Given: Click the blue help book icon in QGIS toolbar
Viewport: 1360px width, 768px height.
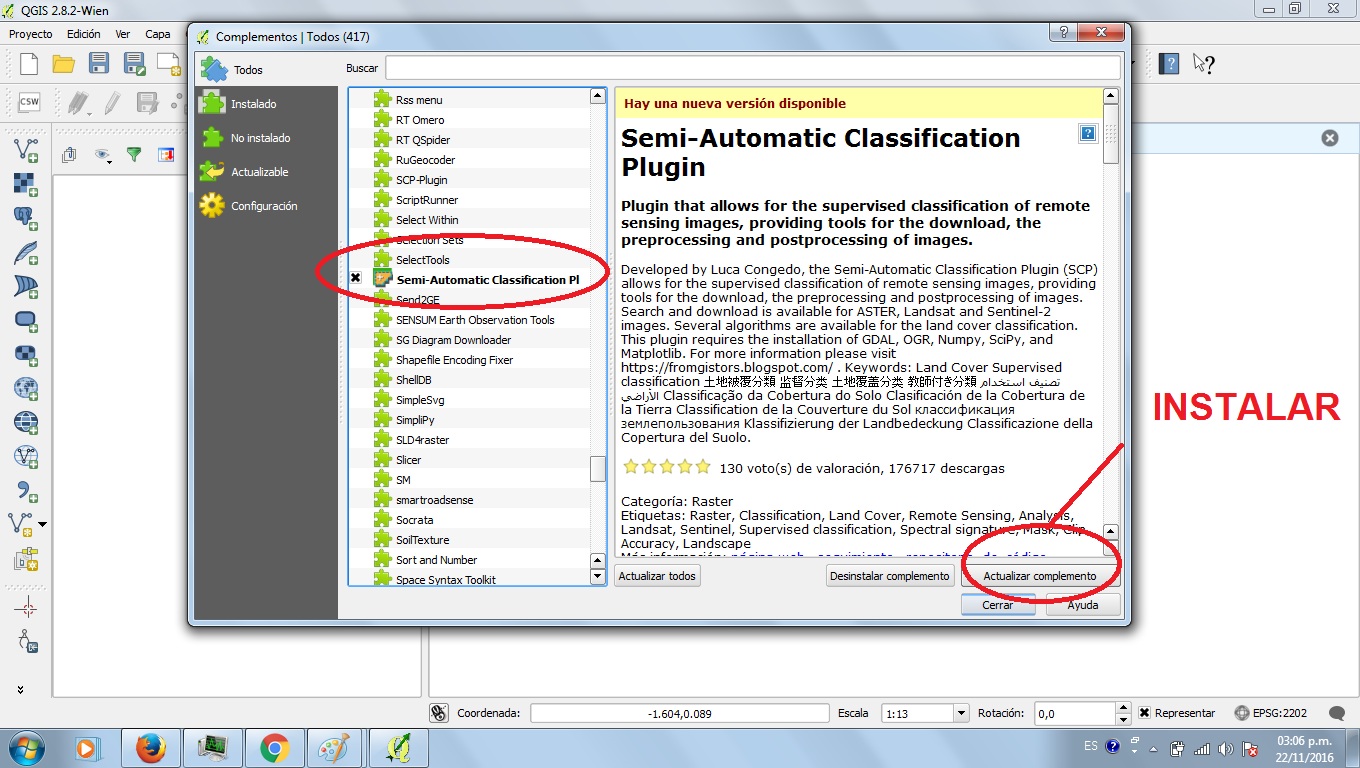Looking at the screenshot, I should click(1168, 64).
